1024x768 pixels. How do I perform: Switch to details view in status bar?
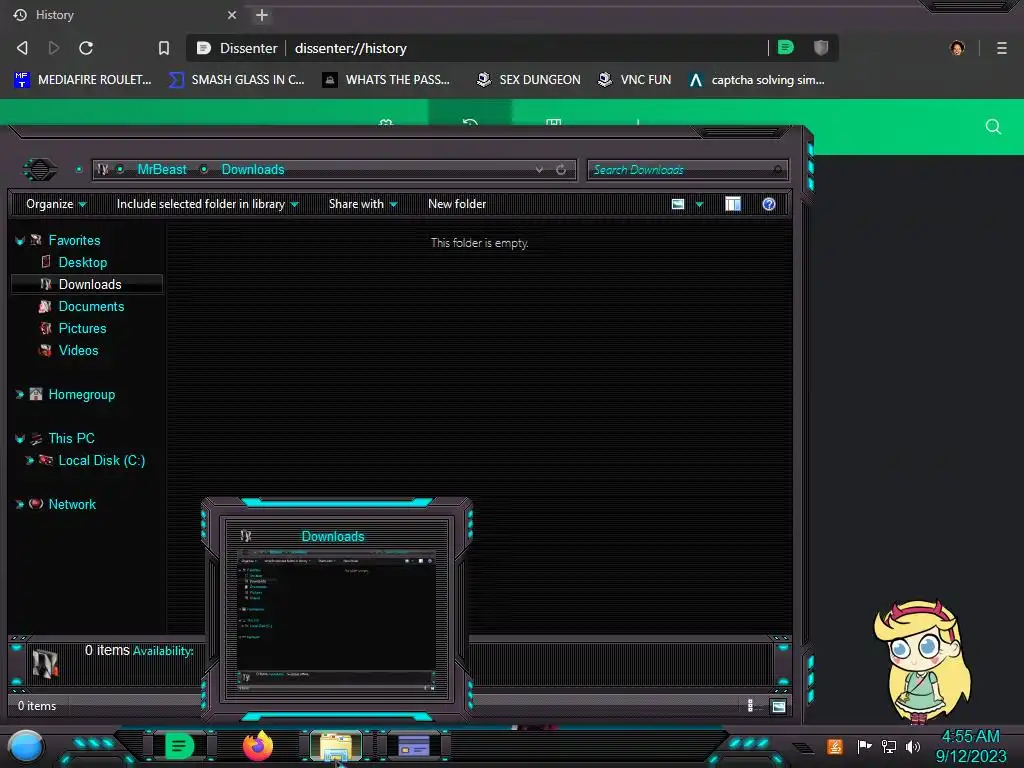click(750, 706)
